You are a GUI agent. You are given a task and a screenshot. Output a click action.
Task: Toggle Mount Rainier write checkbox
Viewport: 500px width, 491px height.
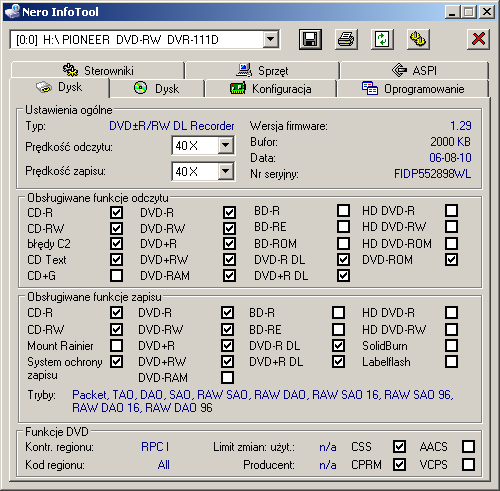pos(116,345)
